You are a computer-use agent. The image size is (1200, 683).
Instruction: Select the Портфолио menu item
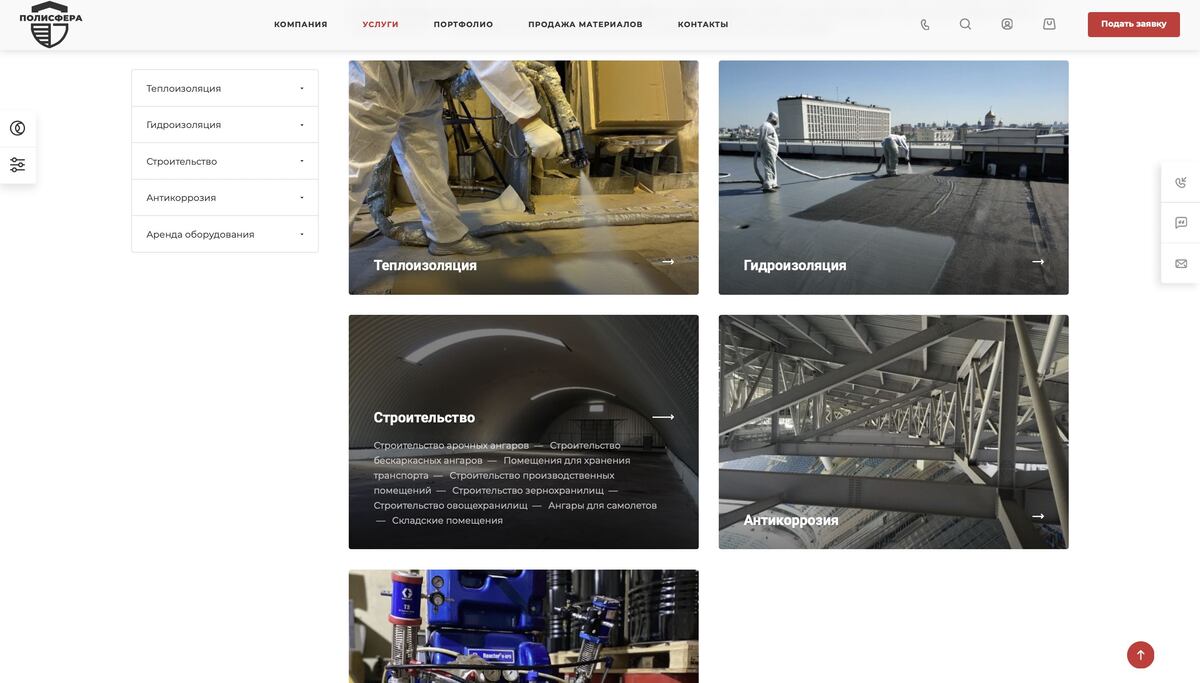coord(463,24)
